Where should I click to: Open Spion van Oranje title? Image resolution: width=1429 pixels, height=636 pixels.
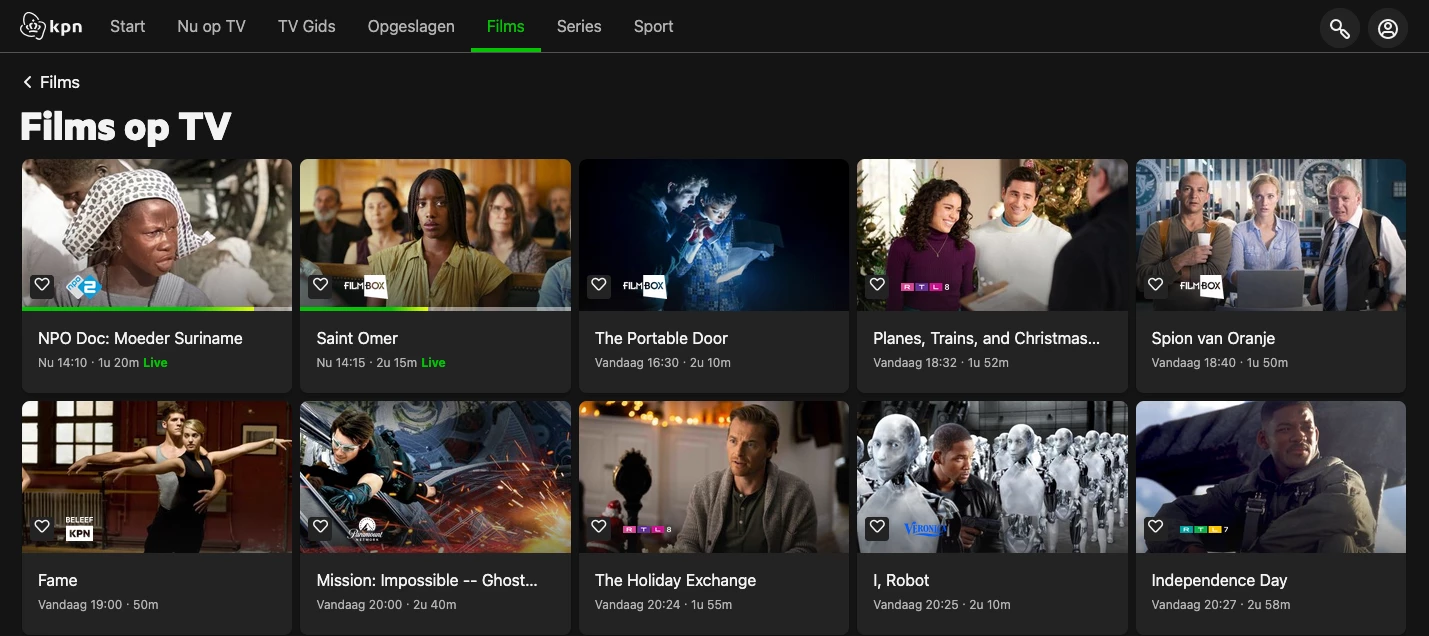tap(1213, 338)
